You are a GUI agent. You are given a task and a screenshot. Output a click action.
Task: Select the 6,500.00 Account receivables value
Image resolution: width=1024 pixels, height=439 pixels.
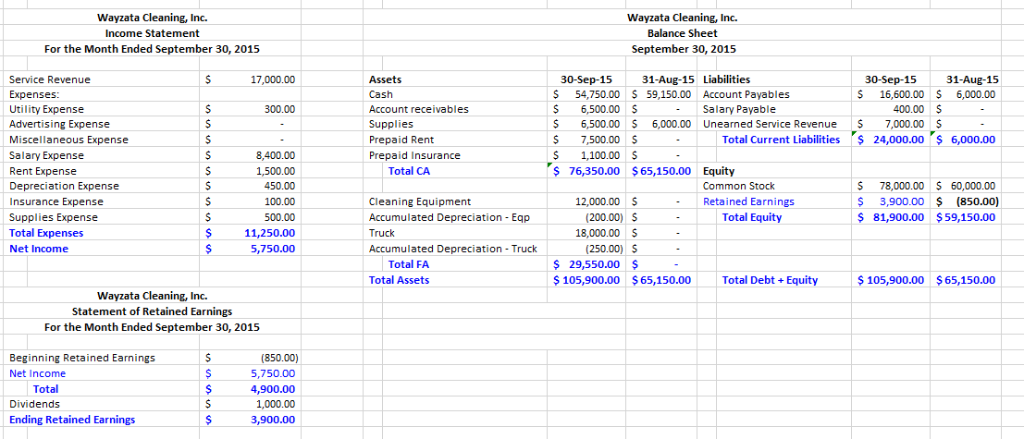tap(600, 109)
